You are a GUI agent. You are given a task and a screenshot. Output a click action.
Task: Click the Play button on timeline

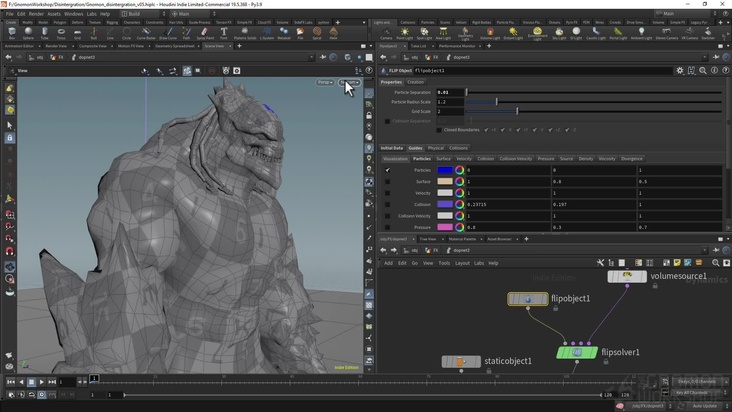click(x=42, y=382)
